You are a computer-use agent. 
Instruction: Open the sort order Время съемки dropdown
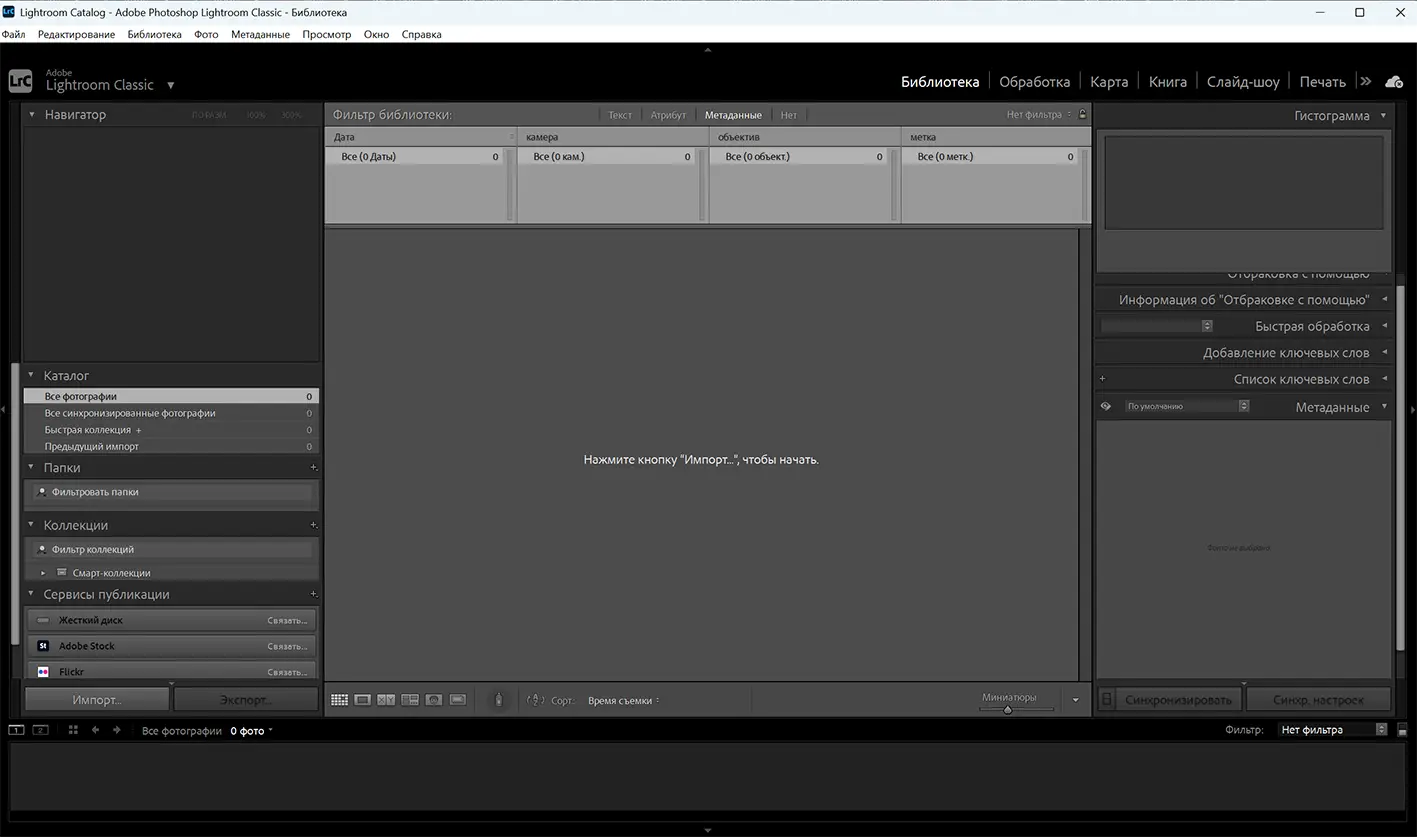[623, 701]
